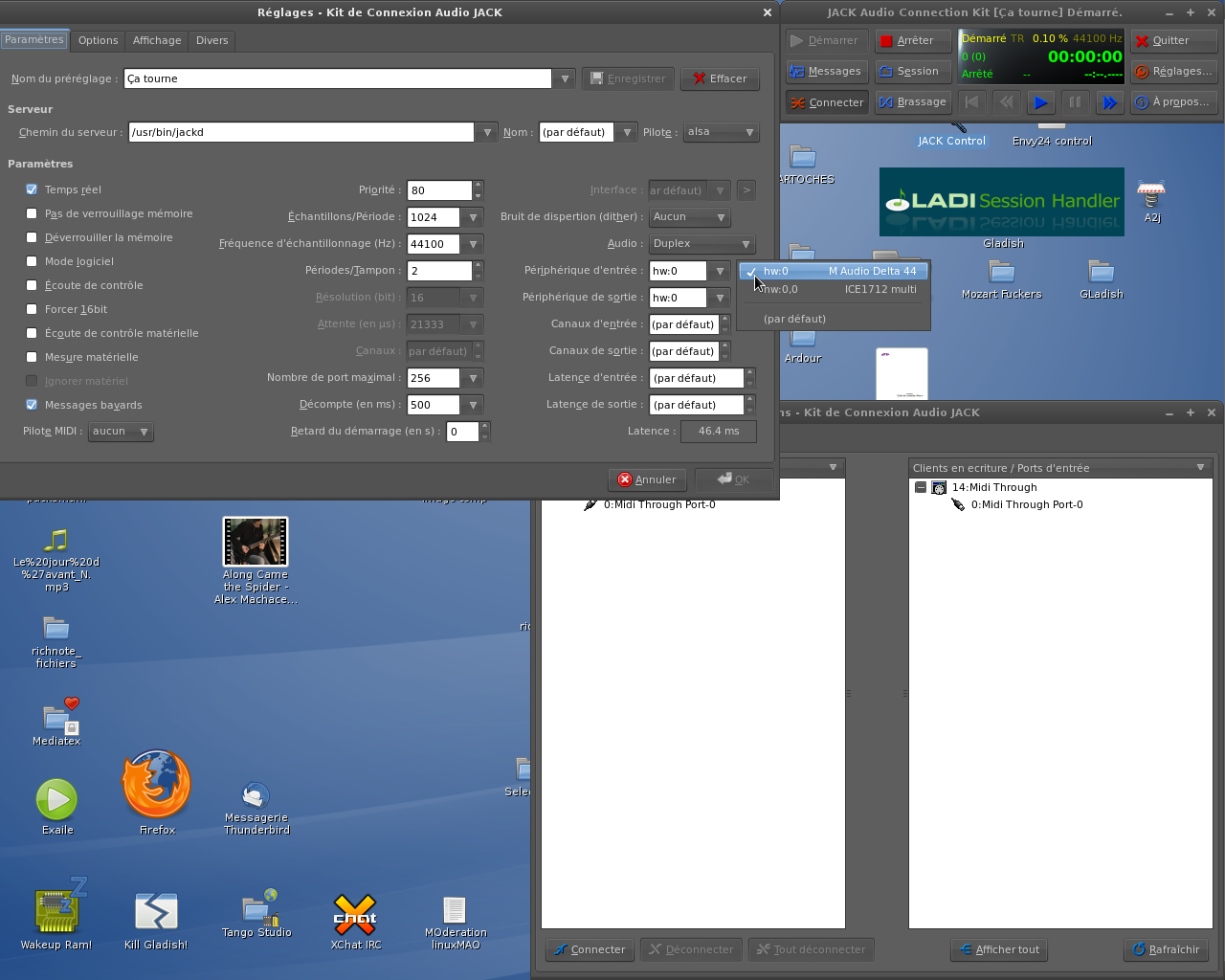Viewport: 1225px width, 980px height.
Task: Enable the Mode logiciel checkbox
Action: click(32, 261)
